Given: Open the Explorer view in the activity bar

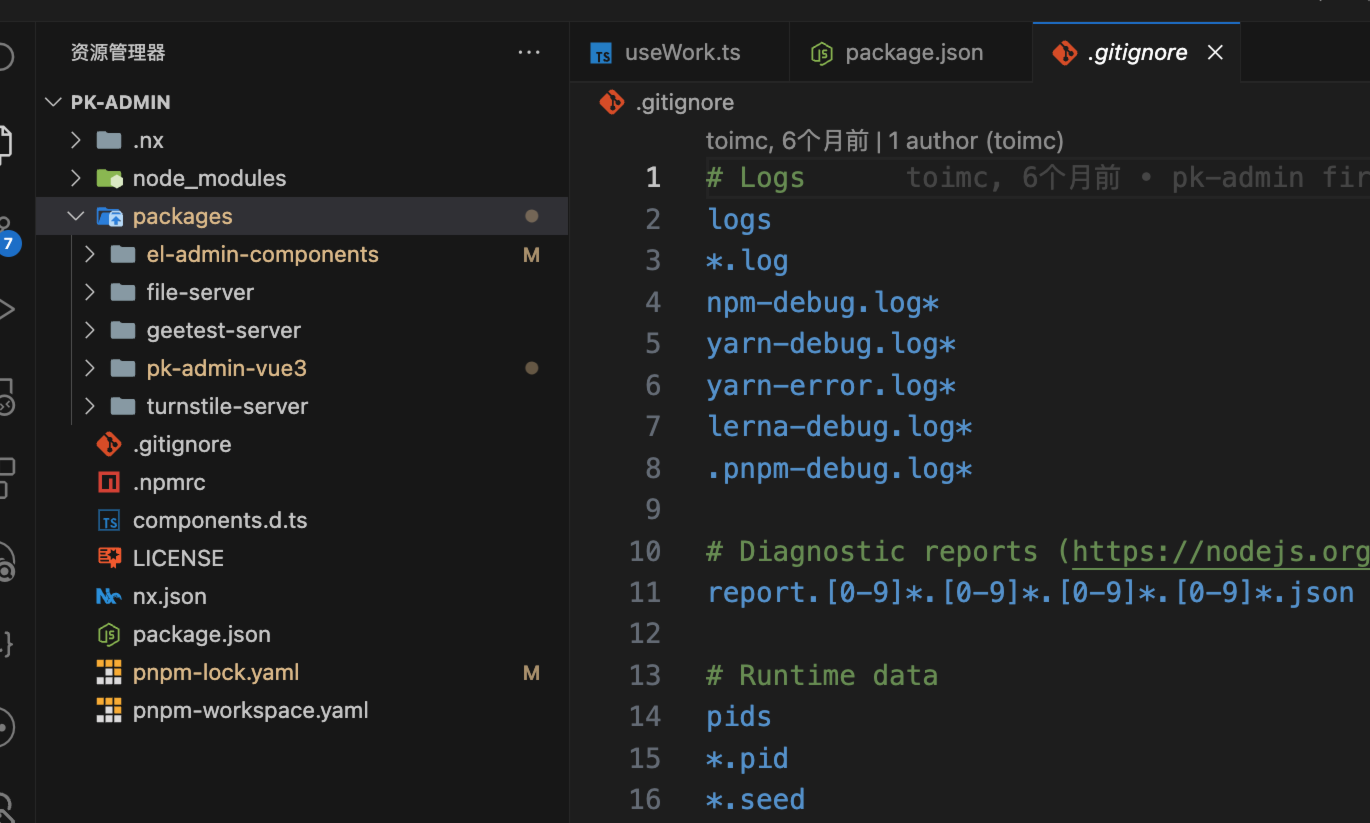Looking at the screenshot, I should (6, 143).
